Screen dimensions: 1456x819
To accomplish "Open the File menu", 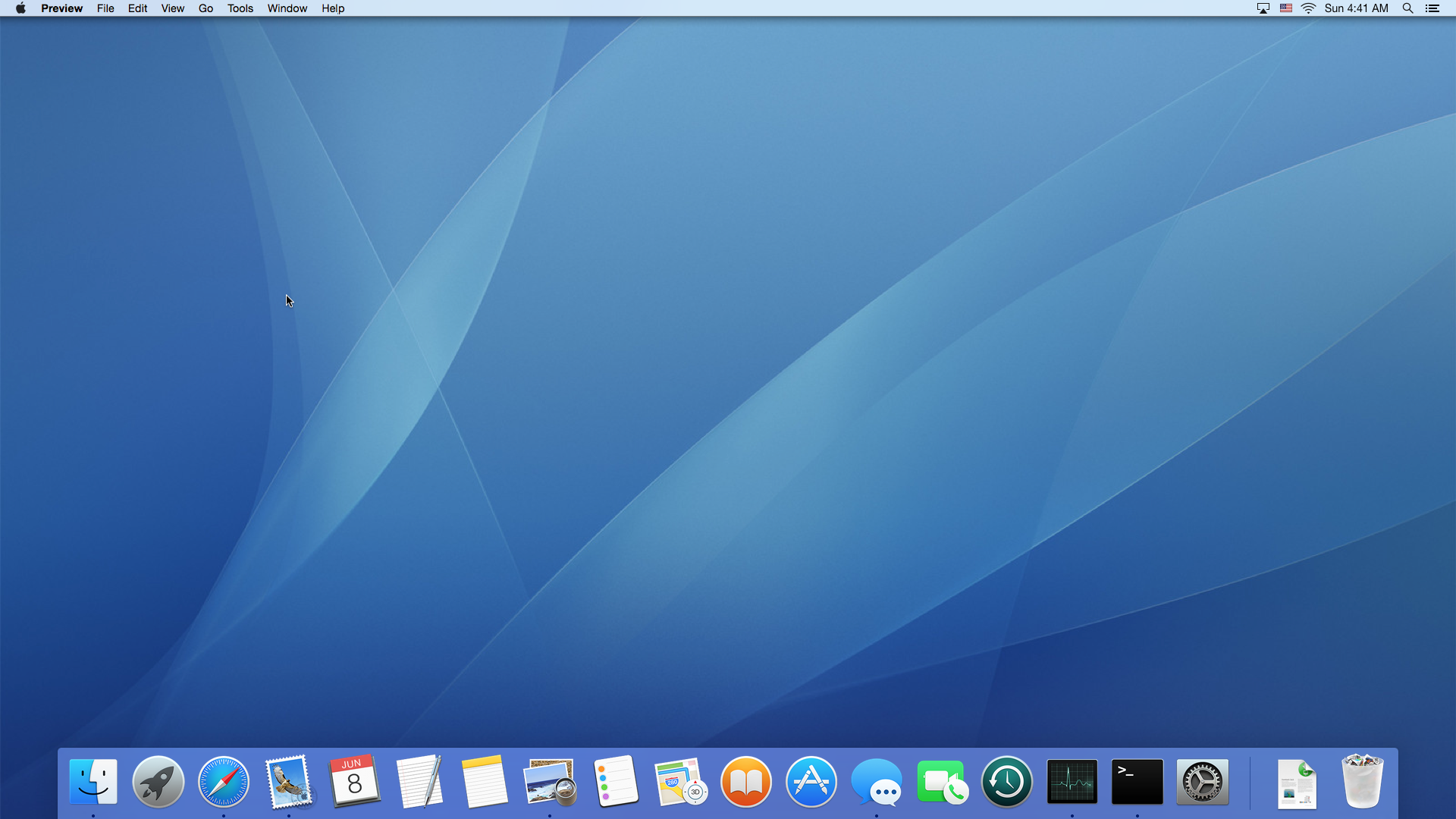I will [x=105, y=8].
